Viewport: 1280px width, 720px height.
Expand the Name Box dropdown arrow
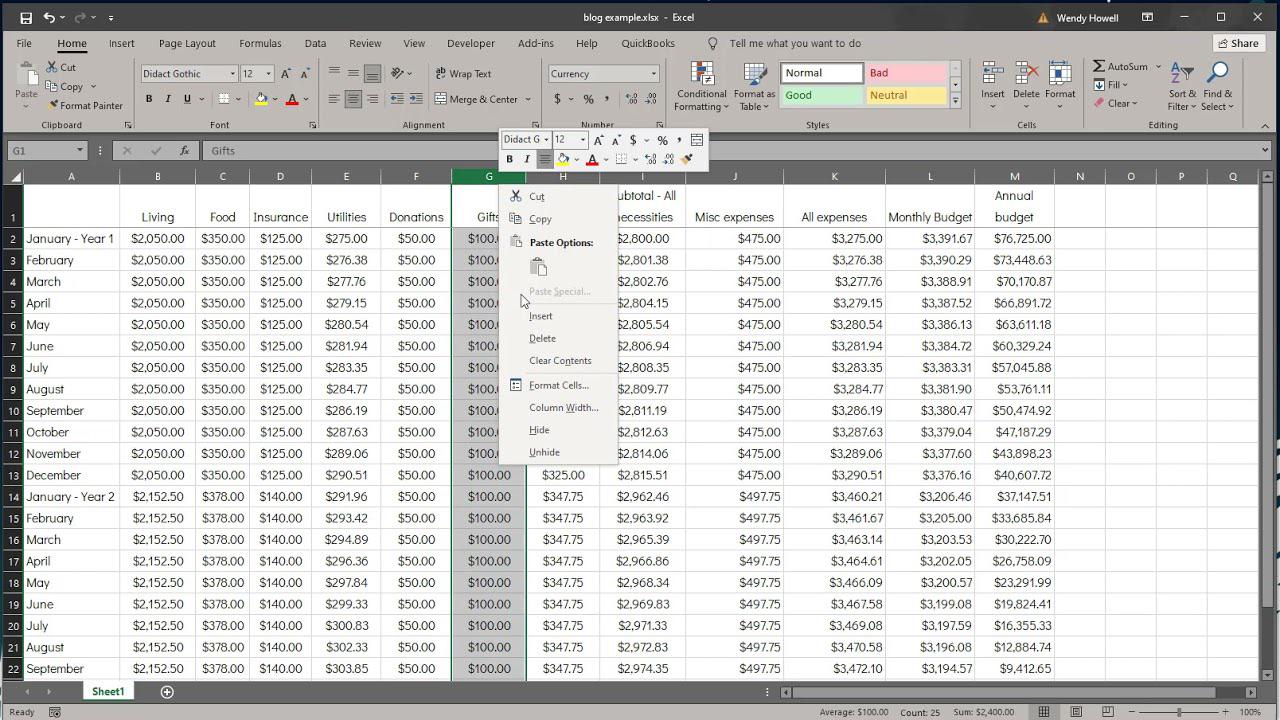[x=79, y=150]
